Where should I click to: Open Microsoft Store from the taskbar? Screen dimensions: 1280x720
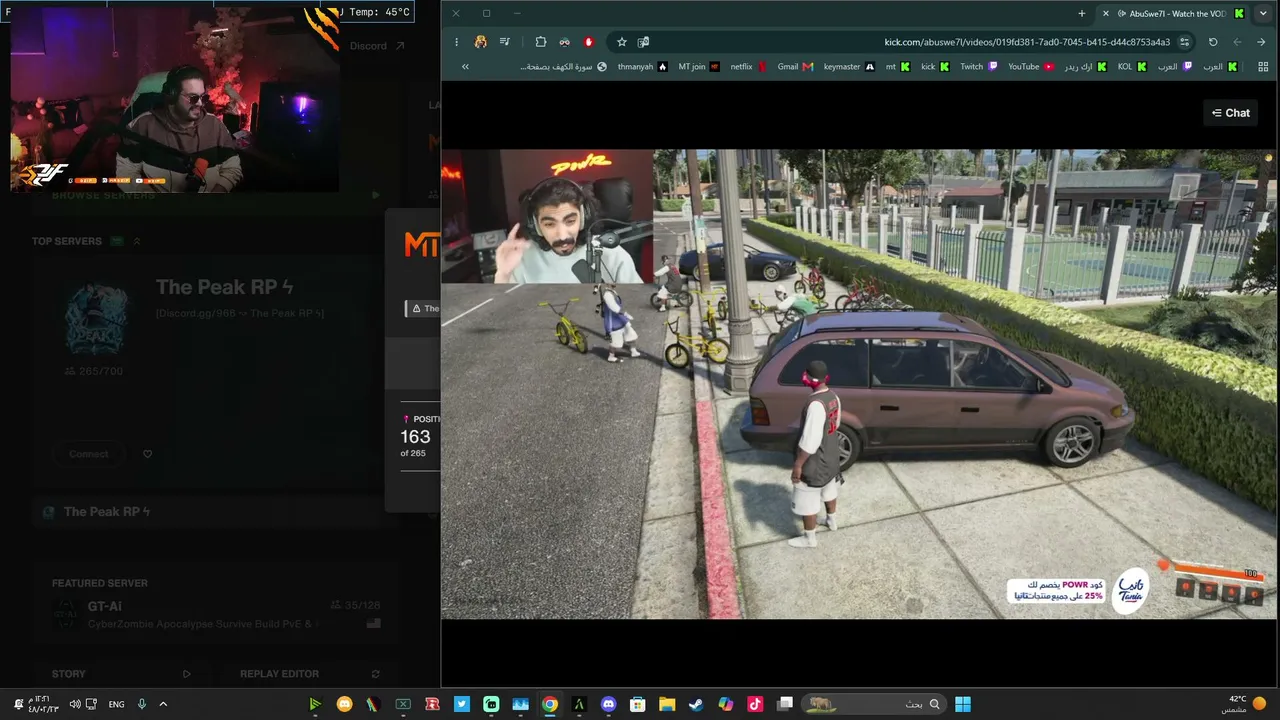pos(638,704)
